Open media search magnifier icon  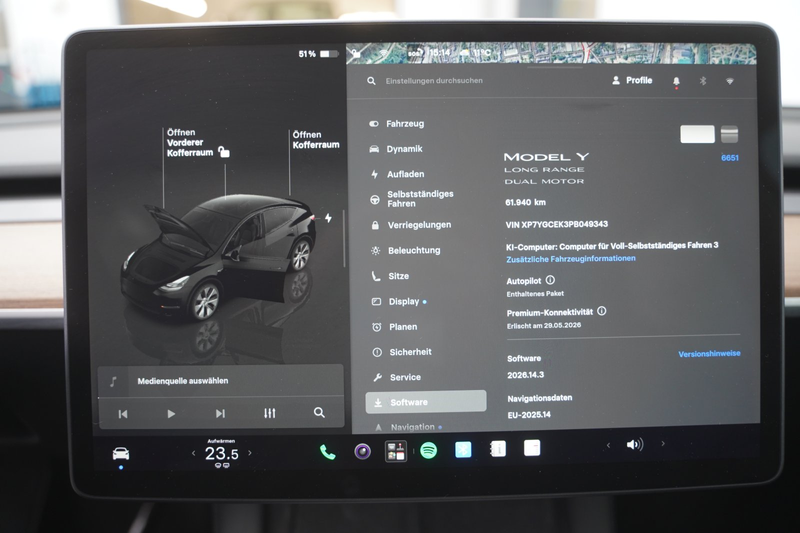tap(319, 412)
